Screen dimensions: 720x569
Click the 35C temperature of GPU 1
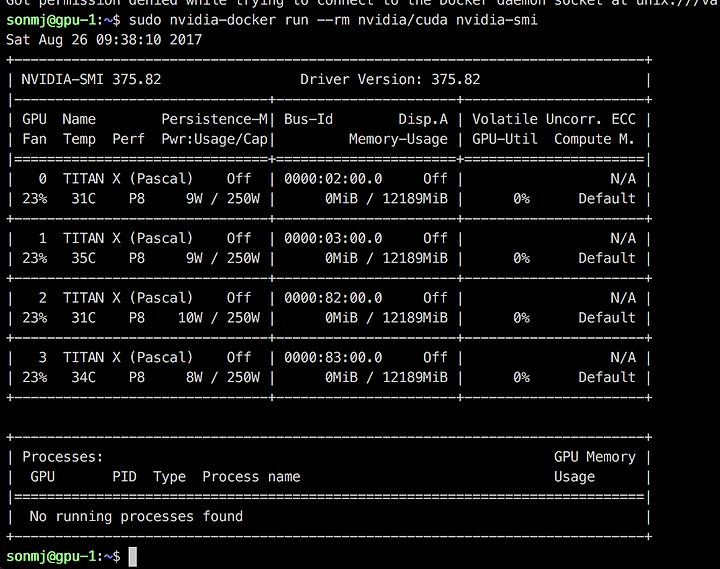point(84,258)
